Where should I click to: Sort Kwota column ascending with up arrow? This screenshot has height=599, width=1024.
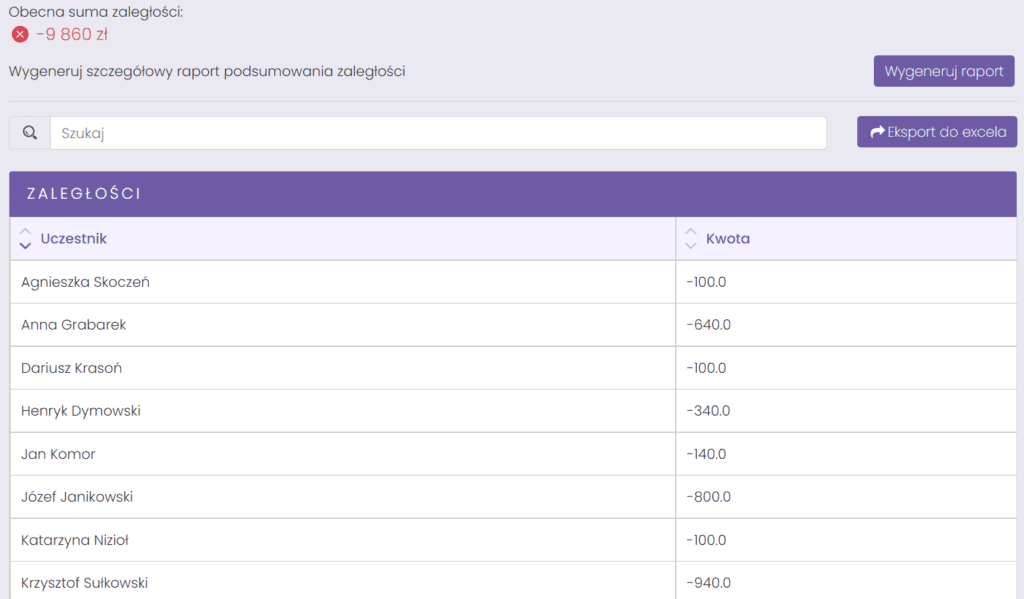pyautogui.click(x=690, y=231)
